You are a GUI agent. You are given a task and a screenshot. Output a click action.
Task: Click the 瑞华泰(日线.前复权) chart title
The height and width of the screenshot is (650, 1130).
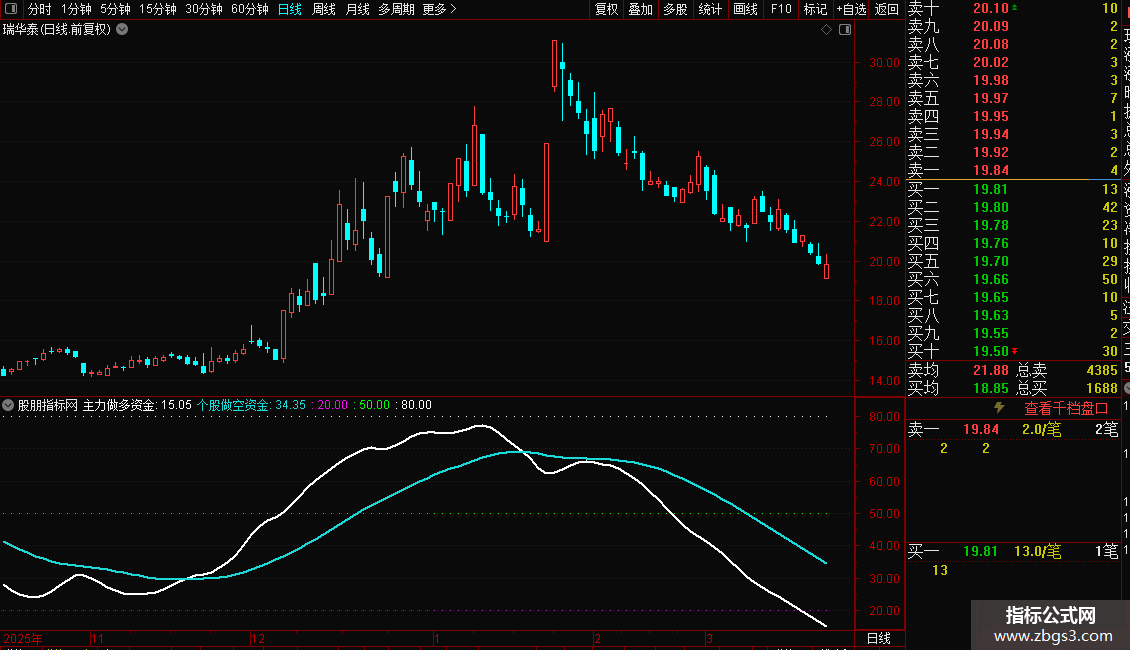click(x=57, y=30)
